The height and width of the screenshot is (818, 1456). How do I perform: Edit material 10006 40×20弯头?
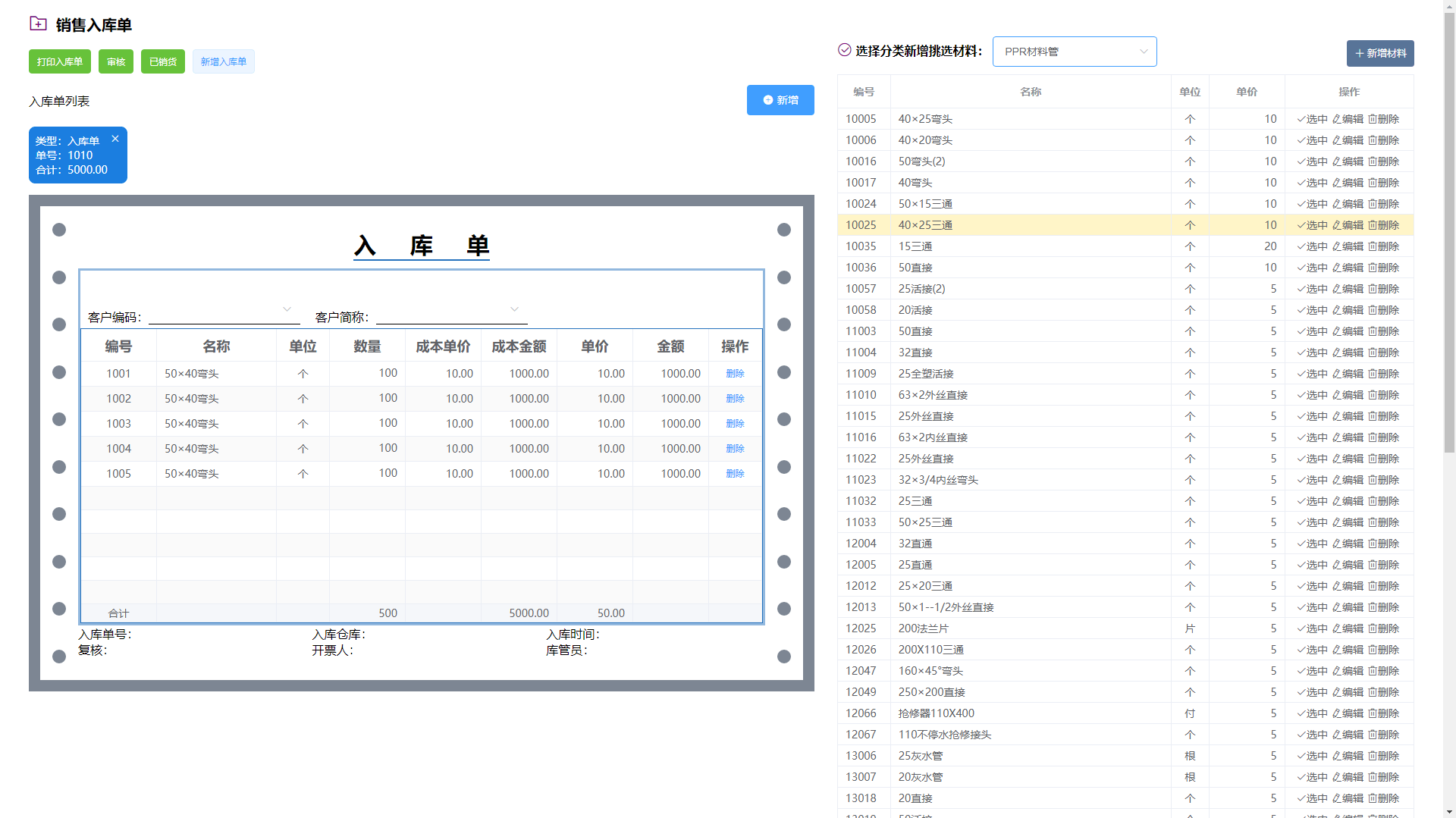[1348, 140]
